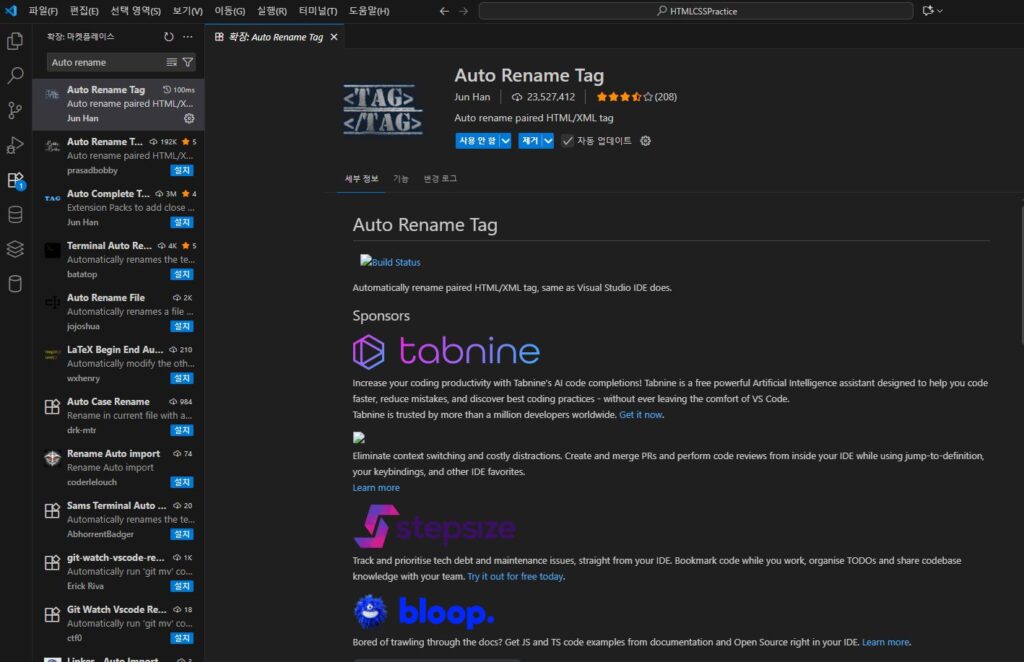The height and width of the screenshot is (662, 1024).
Task: Click the Build Status badge image
Action: 390,262
